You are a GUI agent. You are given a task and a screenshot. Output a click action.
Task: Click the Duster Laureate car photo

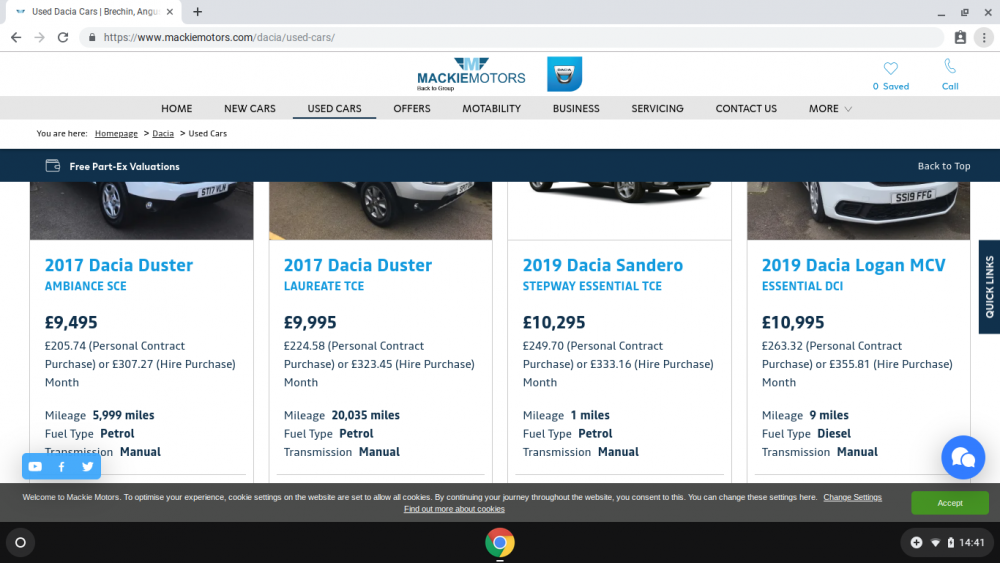tap(381, 210)
